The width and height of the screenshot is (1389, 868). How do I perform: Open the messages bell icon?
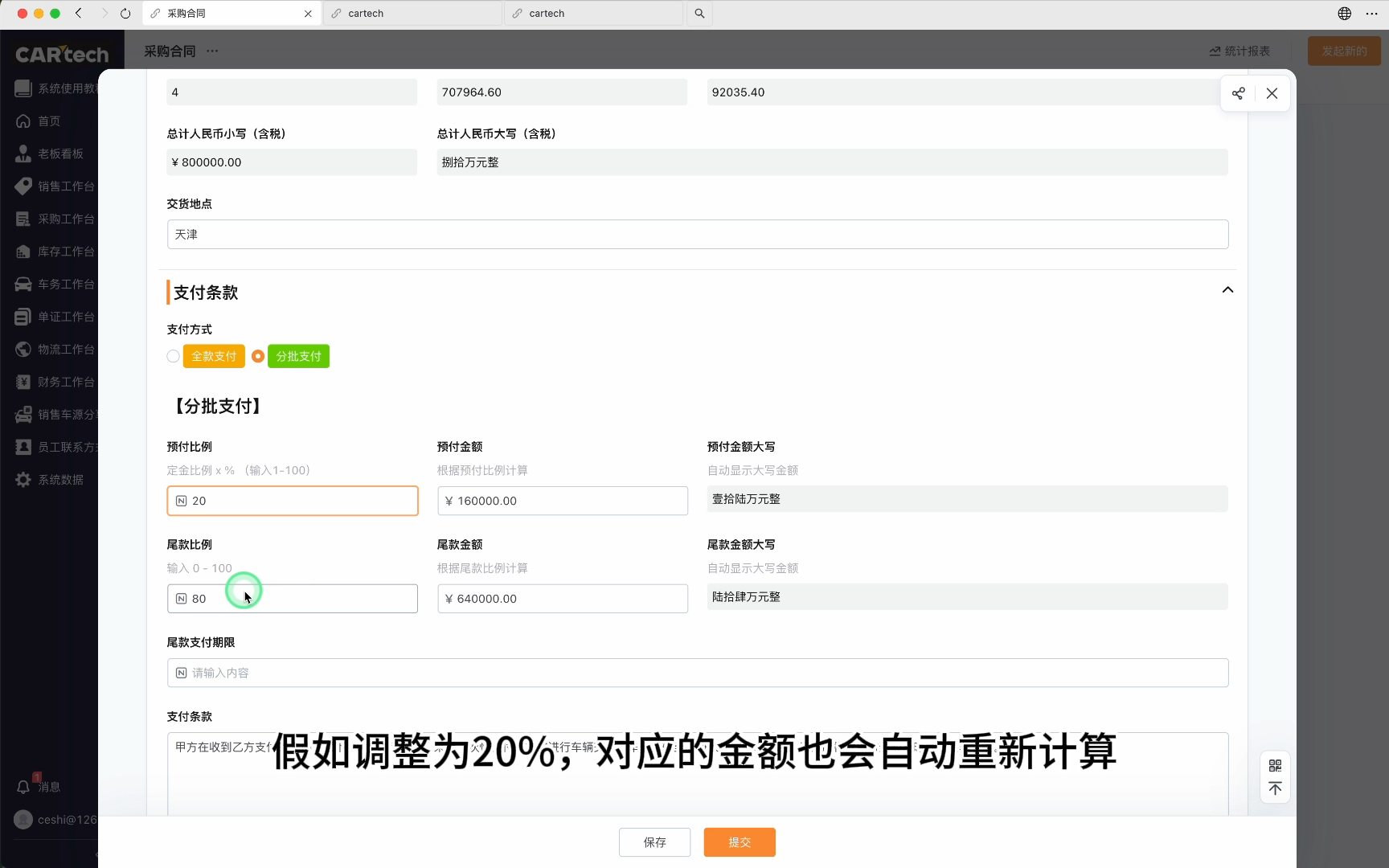23,787
